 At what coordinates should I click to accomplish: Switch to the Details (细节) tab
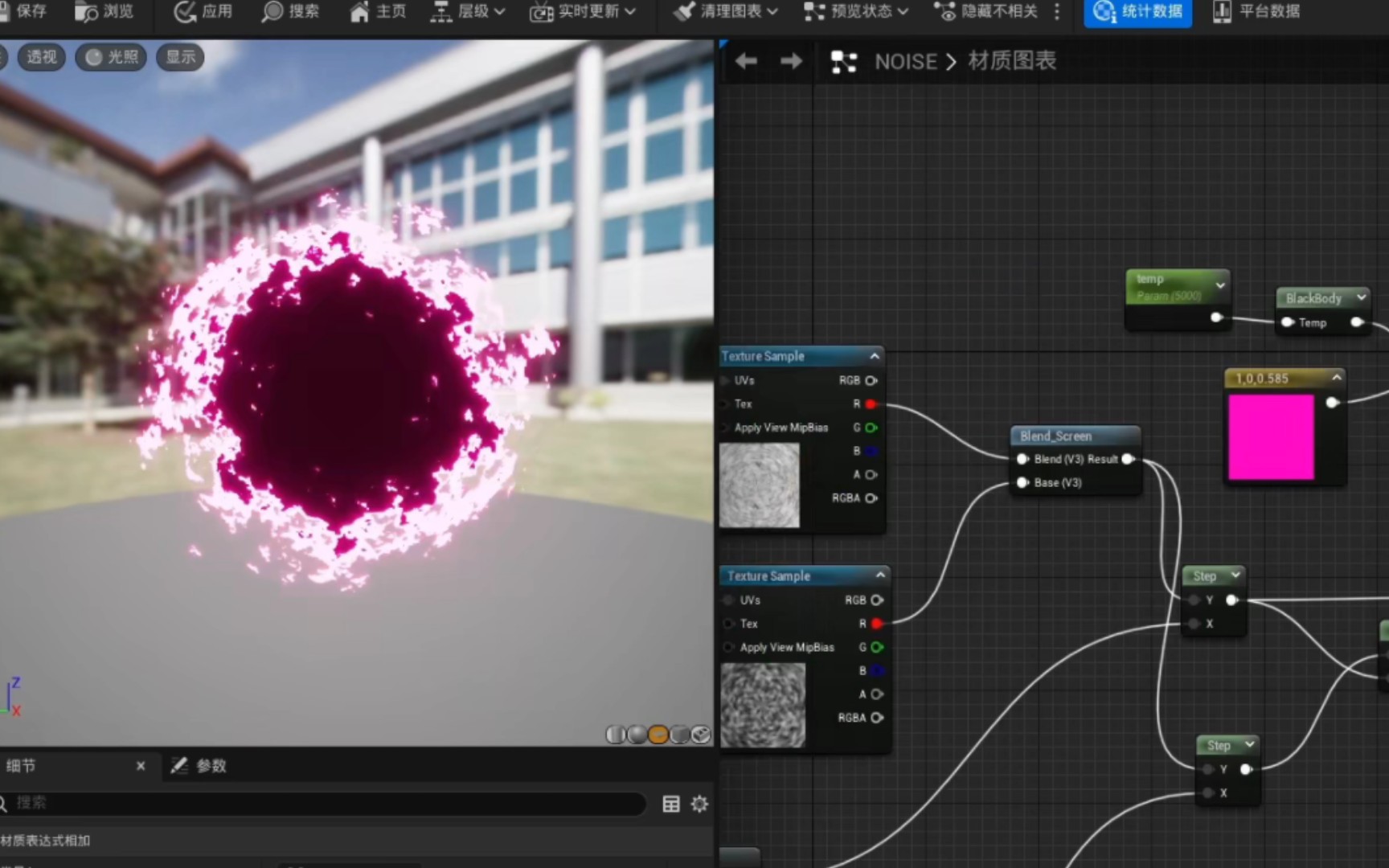click(x=21, y=766)
